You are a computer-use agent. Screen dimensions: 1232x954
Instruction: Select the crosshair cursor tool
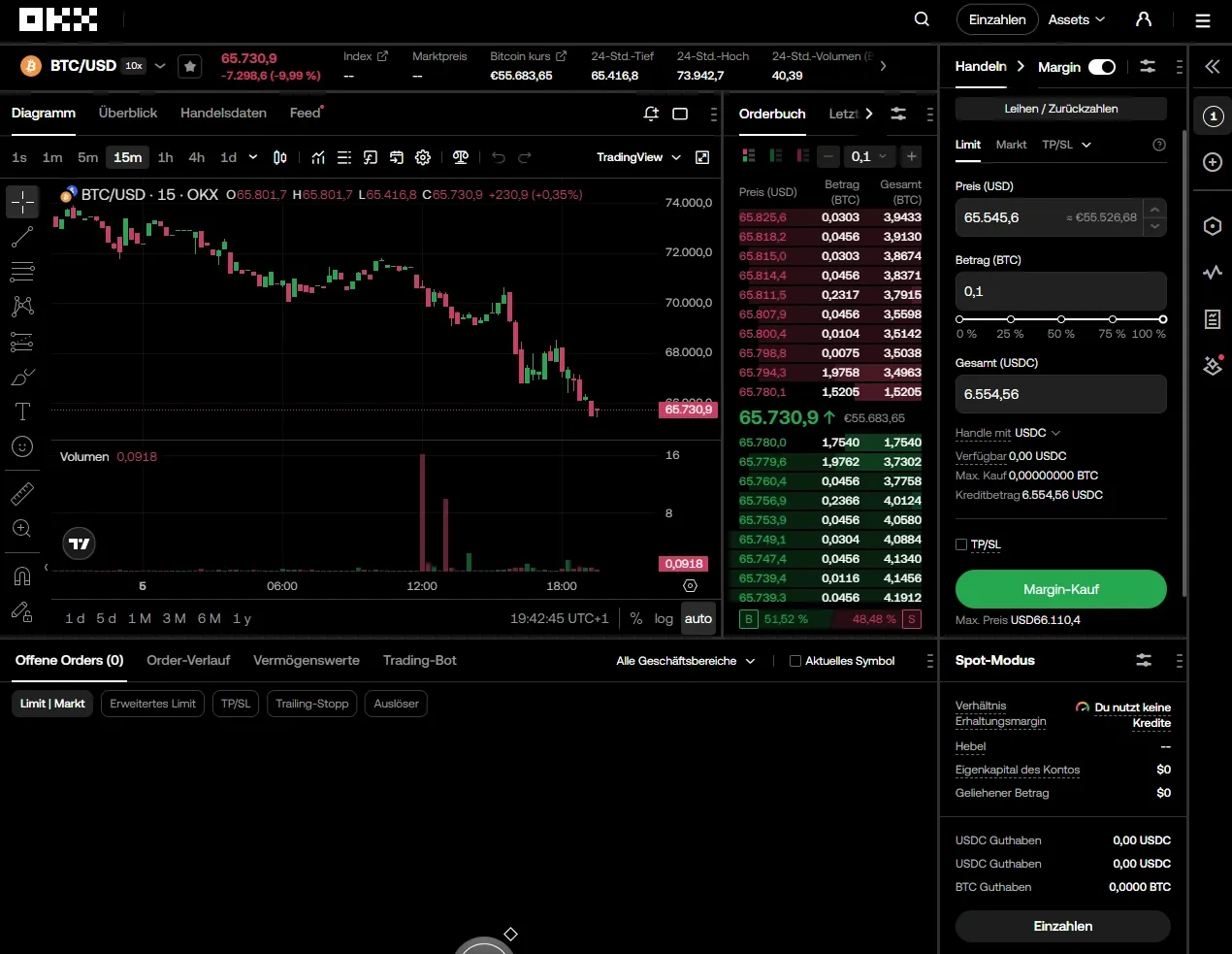pyautogui.click(x=21, y=202)
